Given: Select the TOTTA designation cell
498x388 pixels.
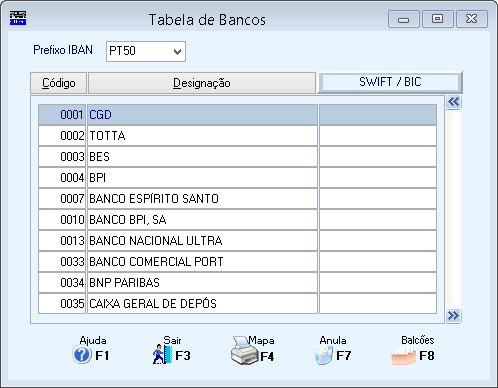Looking at the screenshot, I should pos(202,136).
